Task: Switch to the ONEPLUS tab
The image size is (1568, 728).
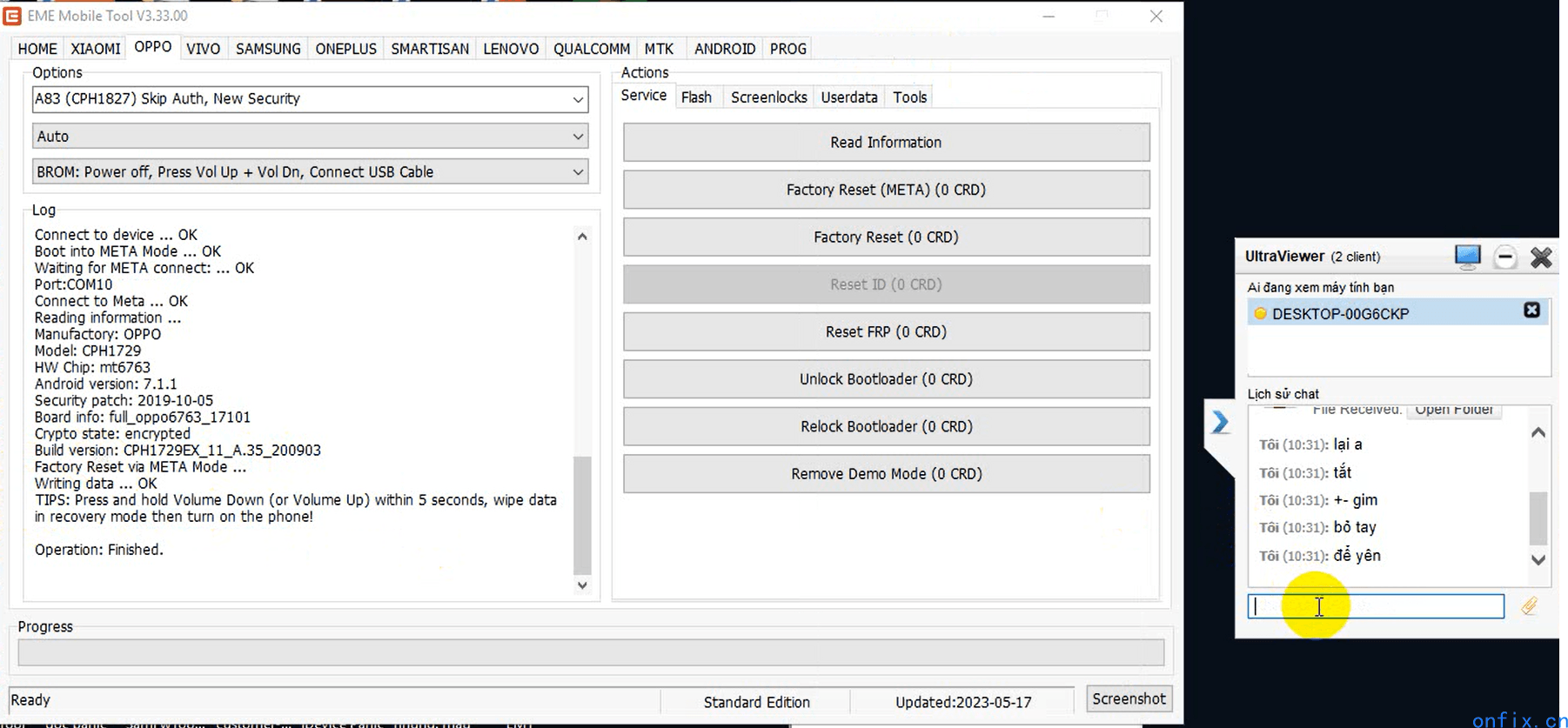Action: [x=345, y=49]
